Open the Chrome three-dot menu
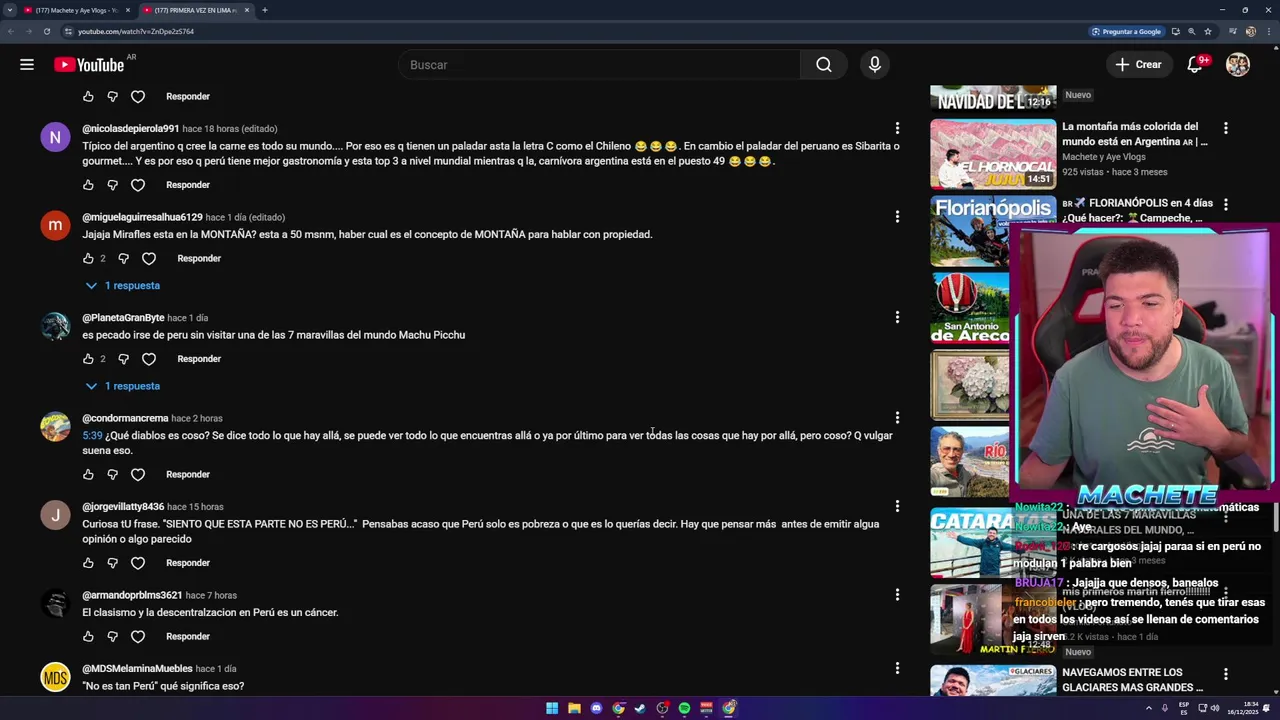Screen dimensions: 1280x720 click(x=1269, y=31)
